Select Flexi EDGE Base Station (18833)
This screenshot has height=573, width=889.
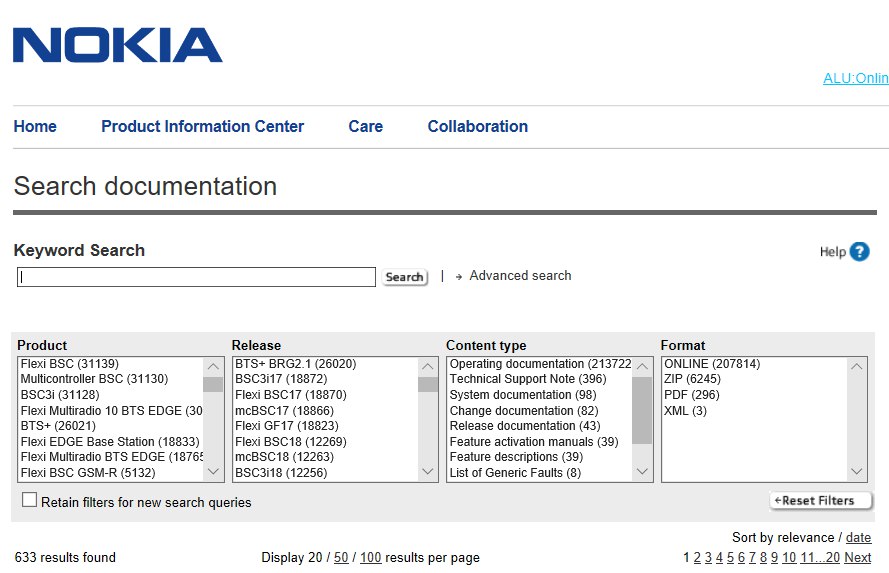(x=110, y=442)
